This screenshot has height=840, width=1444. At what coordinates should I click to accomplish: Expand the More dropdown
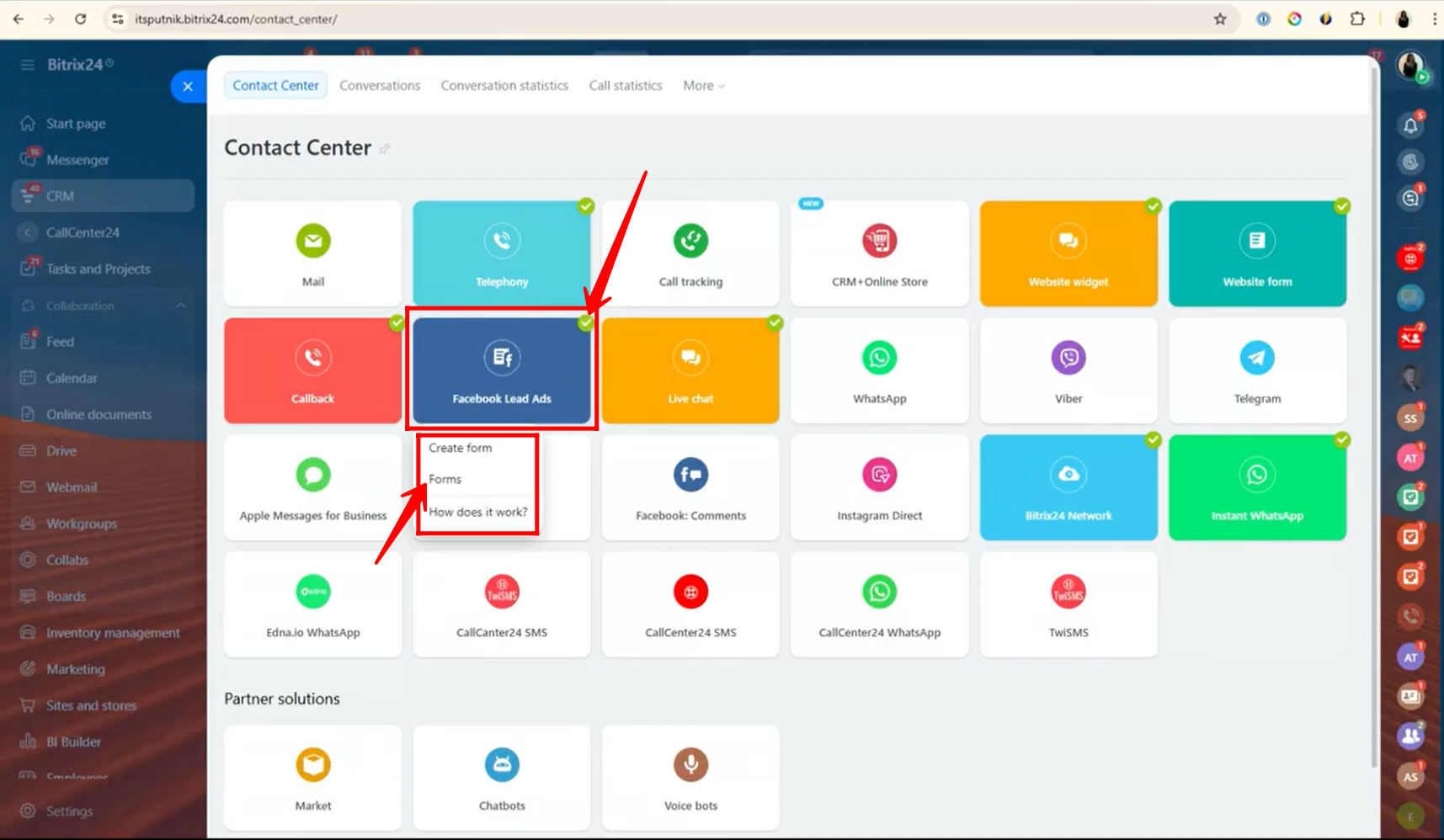click(704, 85)
